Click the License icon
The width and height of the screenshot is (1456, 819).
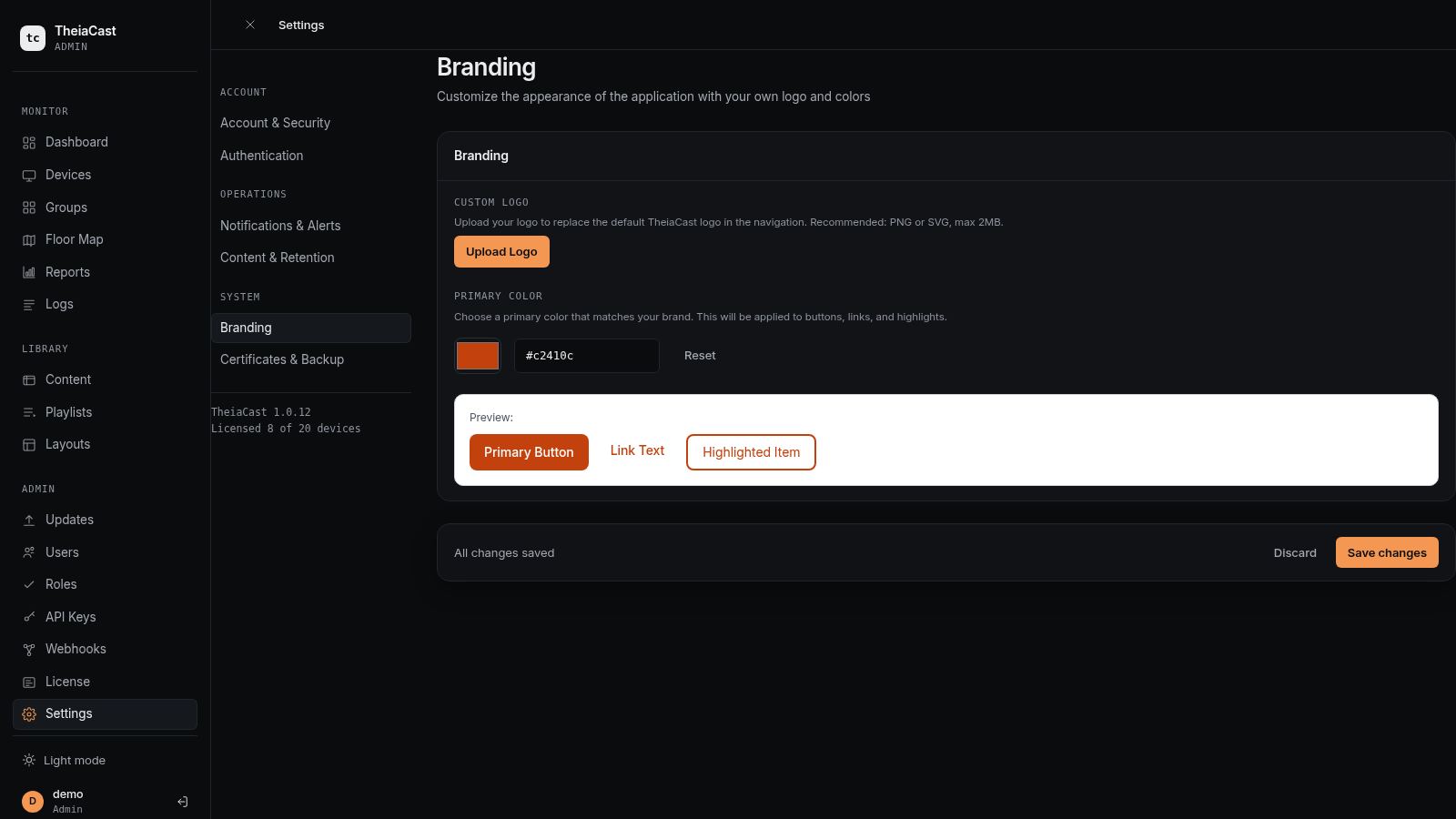29,682
